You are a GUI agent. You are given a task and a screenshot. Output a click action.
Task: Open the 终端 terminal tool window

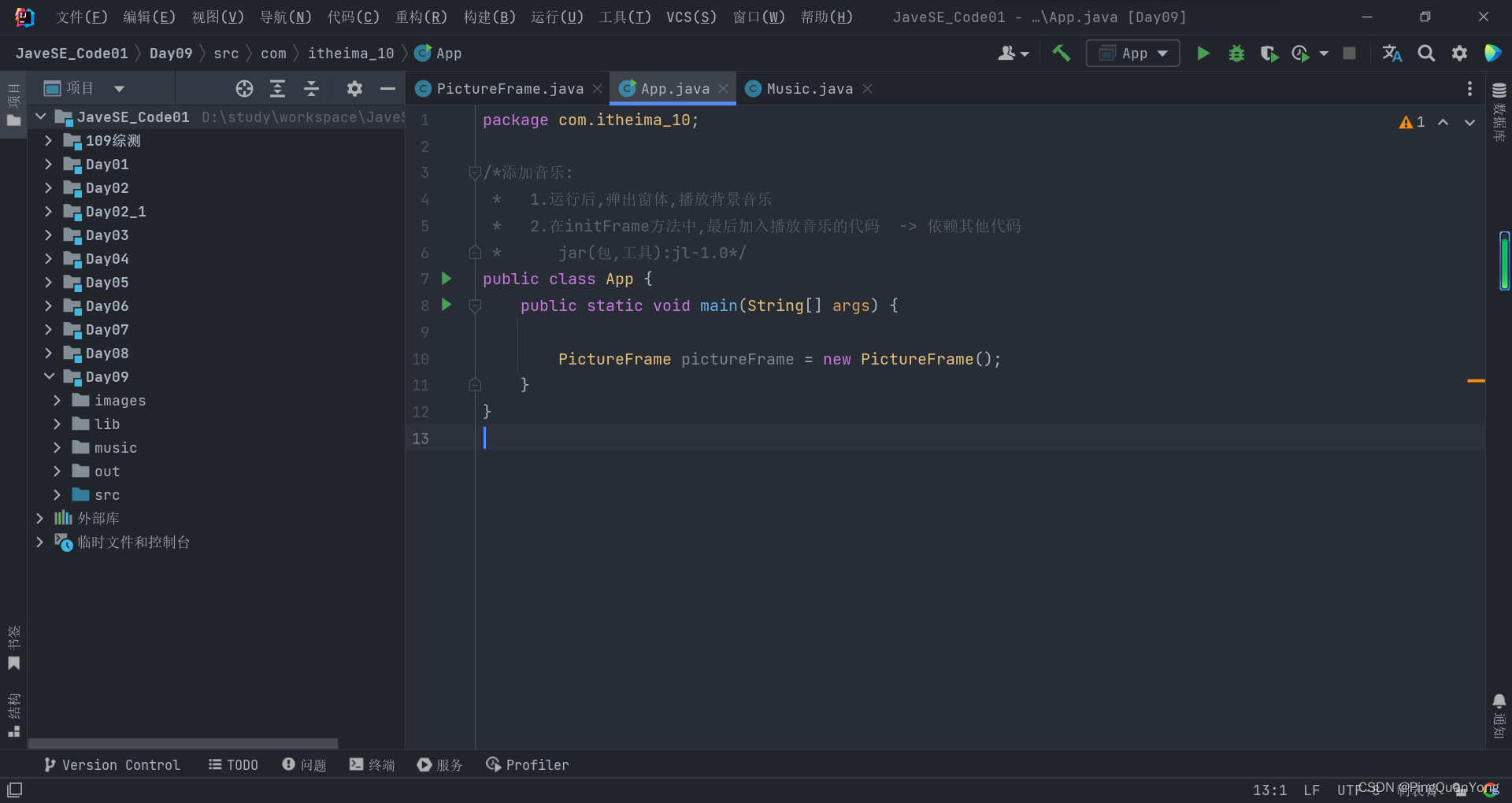(372, 764)
